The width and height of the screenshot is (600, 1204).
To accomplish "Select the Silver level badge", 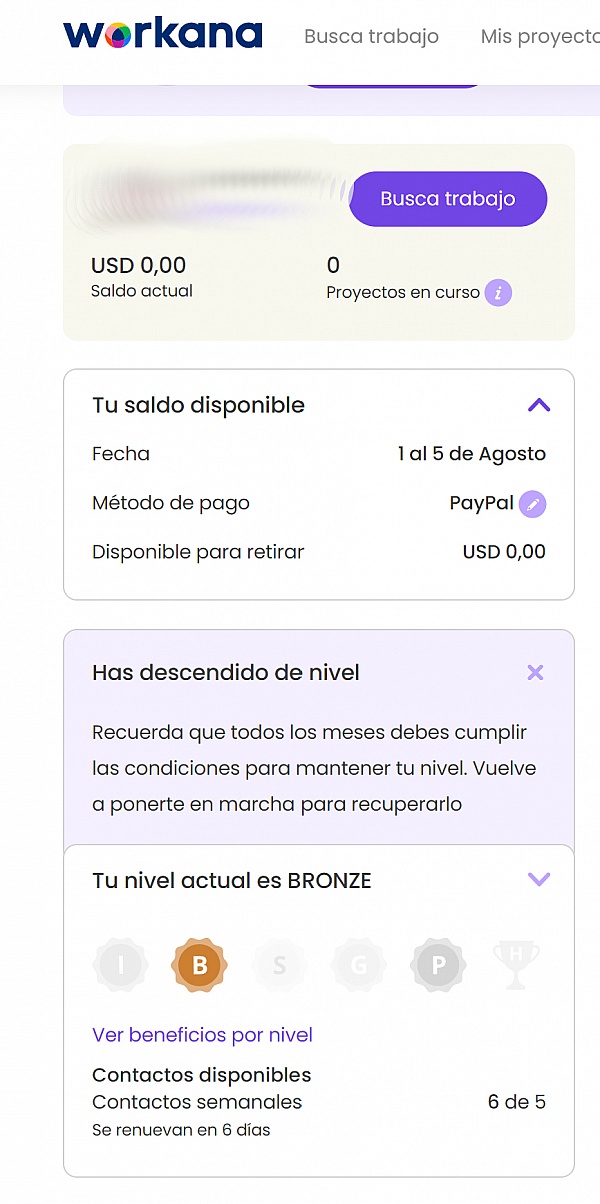I will 279,965.
